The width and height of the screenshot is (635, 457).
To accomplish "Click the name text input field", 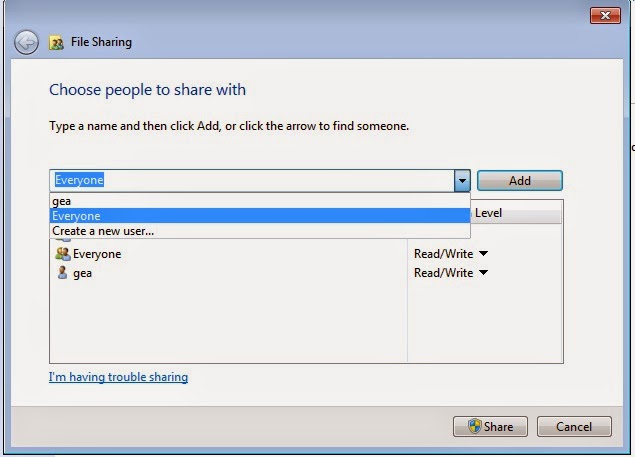I will pyautogui.click(x=250, y=181).
